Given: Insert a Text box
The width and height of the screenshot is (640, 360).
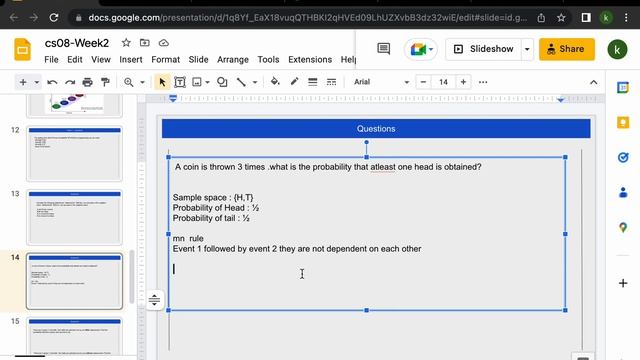Looking at the screenshot, I should tap(180, 82).
